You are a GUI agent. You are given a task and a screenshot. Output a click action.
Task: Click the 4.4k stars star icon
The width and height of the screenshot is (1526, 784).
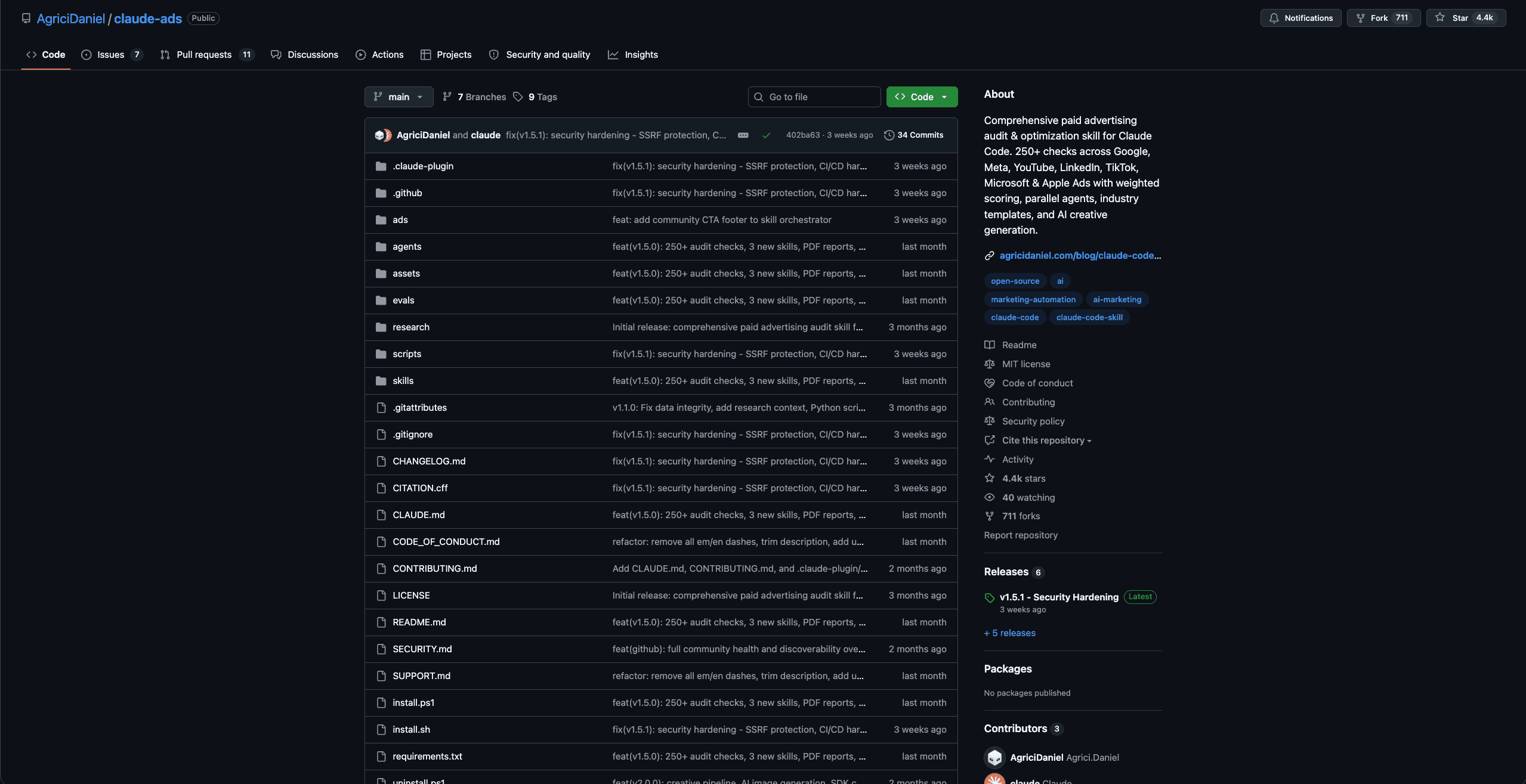click(x=989, y=478)
